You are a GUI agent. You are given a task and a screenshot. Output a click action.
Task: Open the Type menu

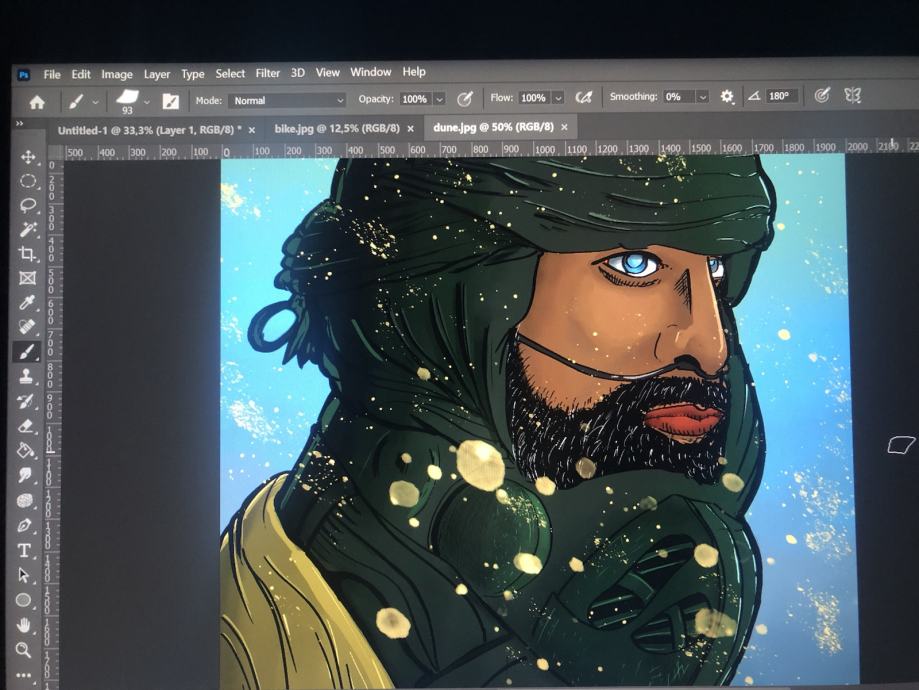(x=192, y=74)
